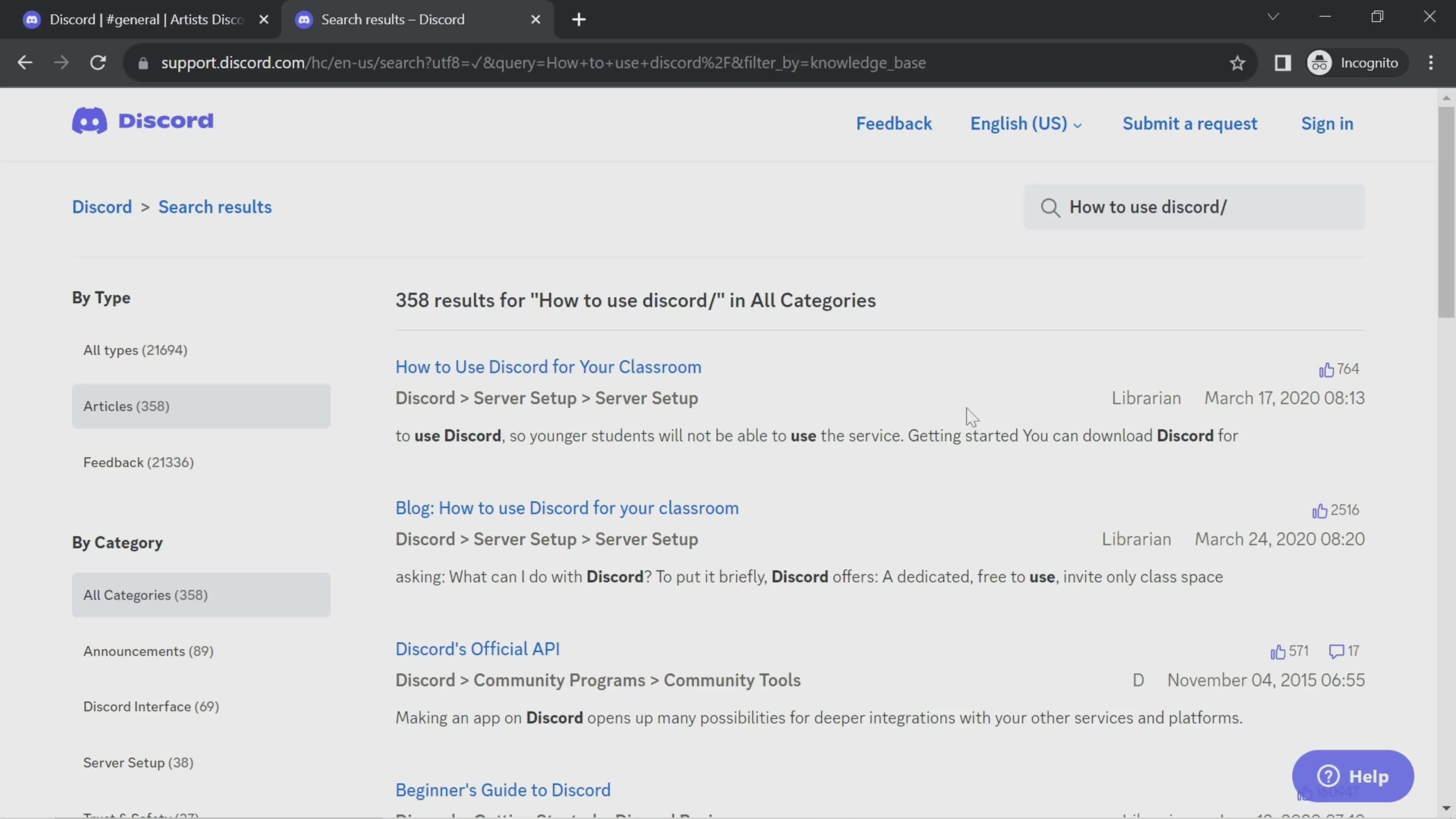1456x819 pixels.
Task: Open Discord's Official API article
Action: click(x=478, y=649)
